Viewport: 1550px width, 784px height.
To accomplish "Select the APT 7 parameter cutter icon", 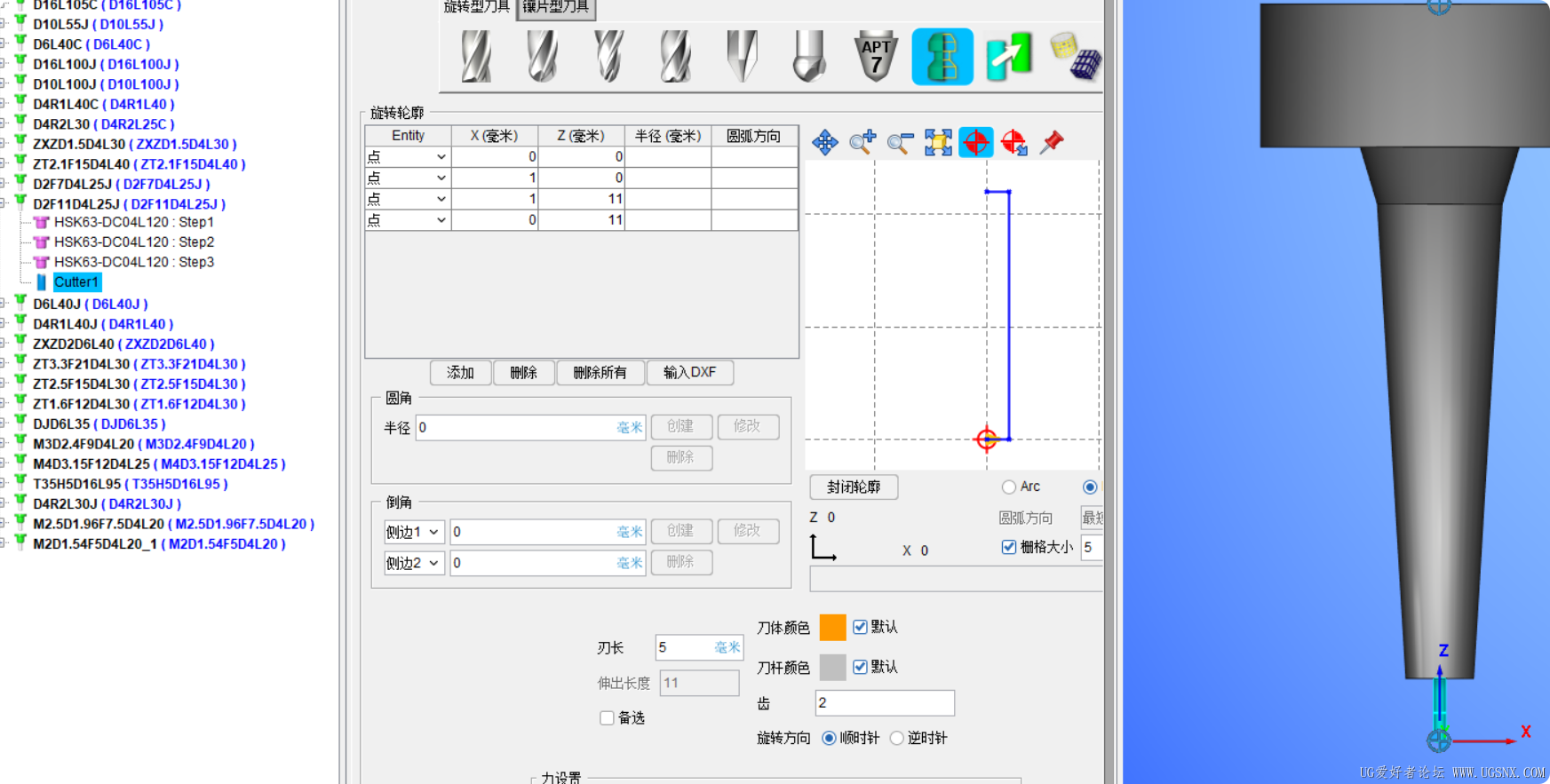I will coord(876,57).
